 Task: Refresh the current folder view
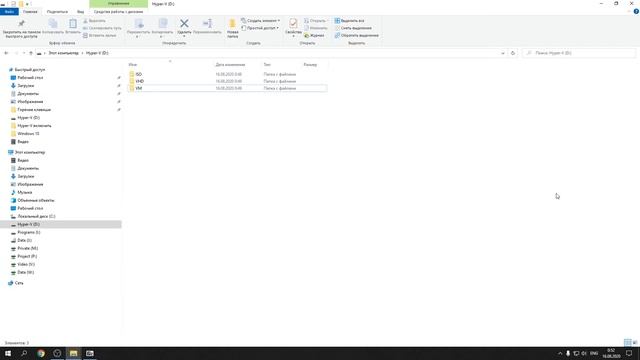[513, 53]
